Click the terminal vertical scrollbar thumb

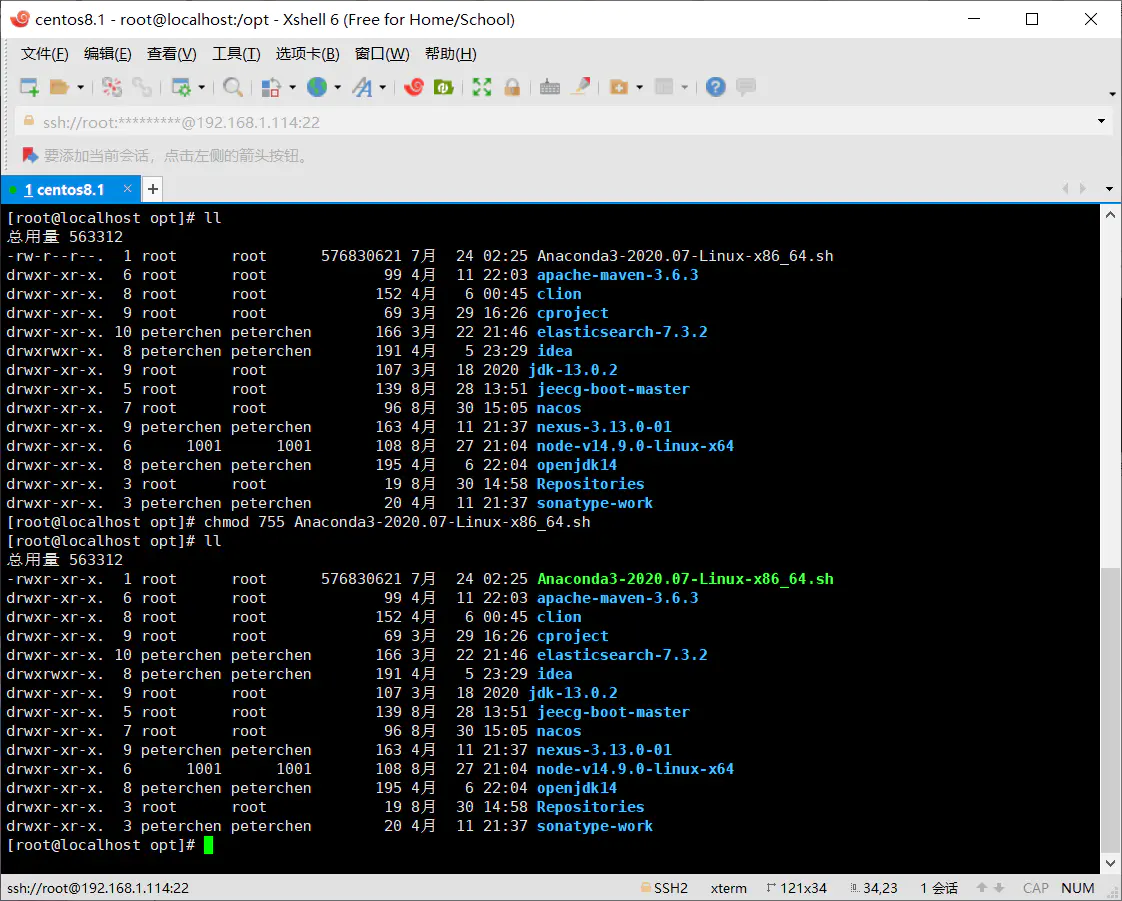click(1110, 710)
